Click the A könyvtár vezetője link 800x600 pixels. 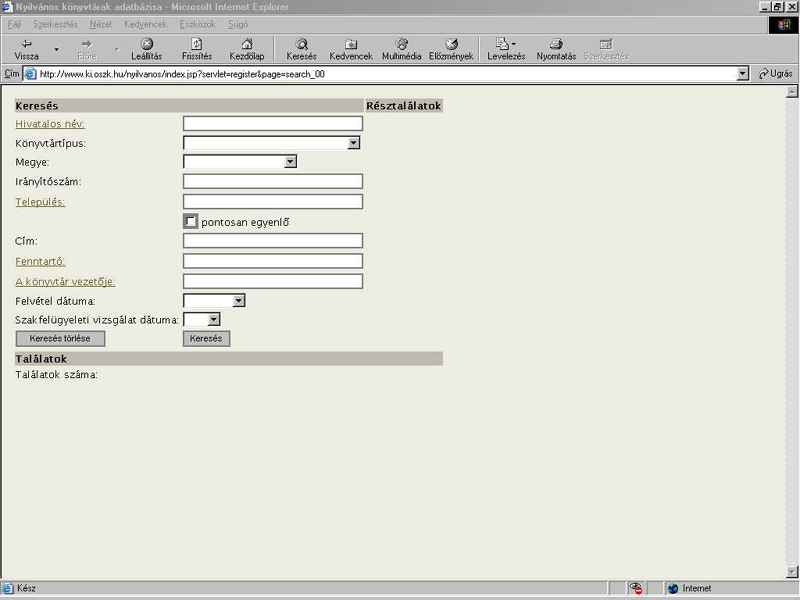tap(65, 282)
